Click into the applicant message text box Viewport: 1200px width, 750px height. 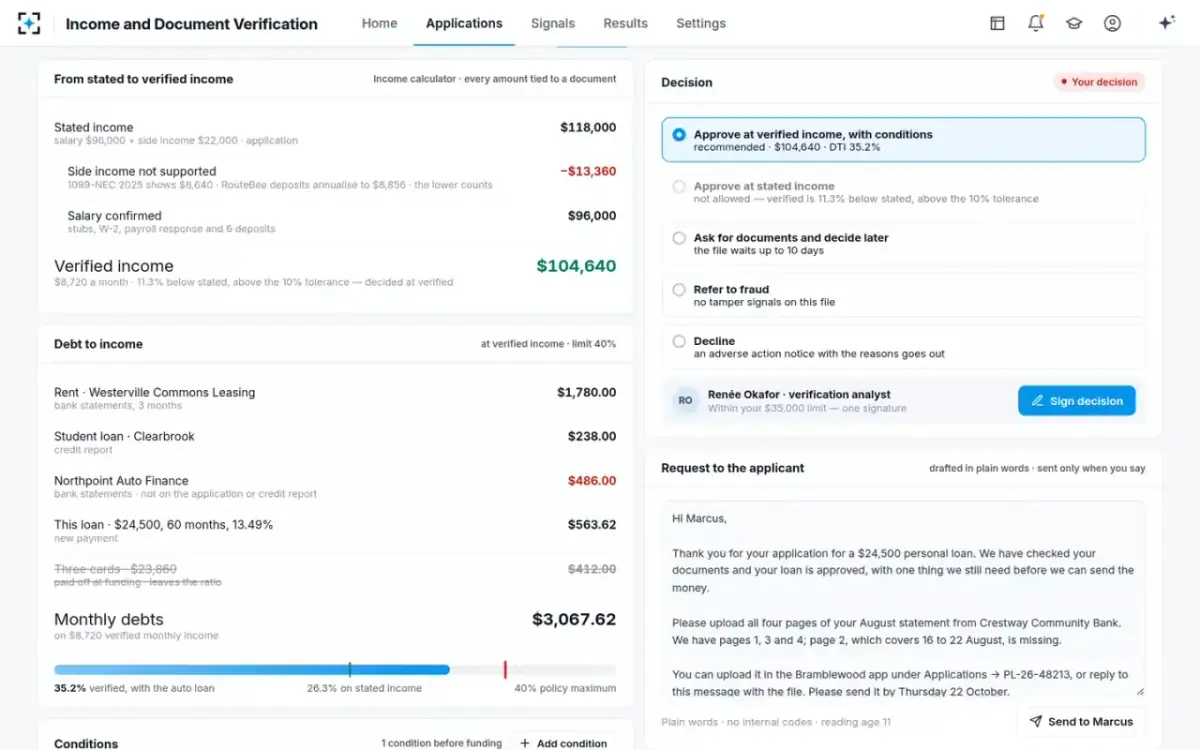(x=903, y=599)
